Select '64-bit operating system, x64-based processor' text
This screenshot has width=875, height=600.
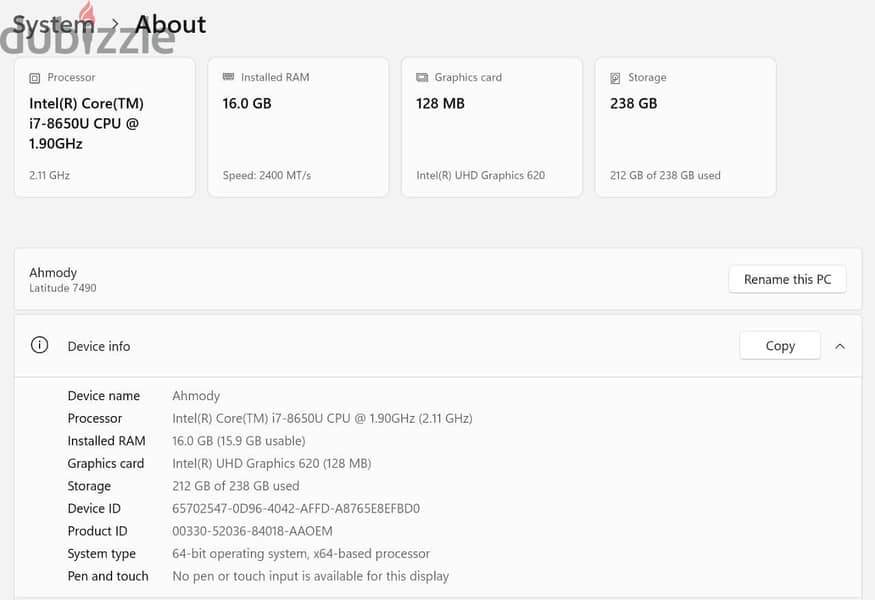301,554
